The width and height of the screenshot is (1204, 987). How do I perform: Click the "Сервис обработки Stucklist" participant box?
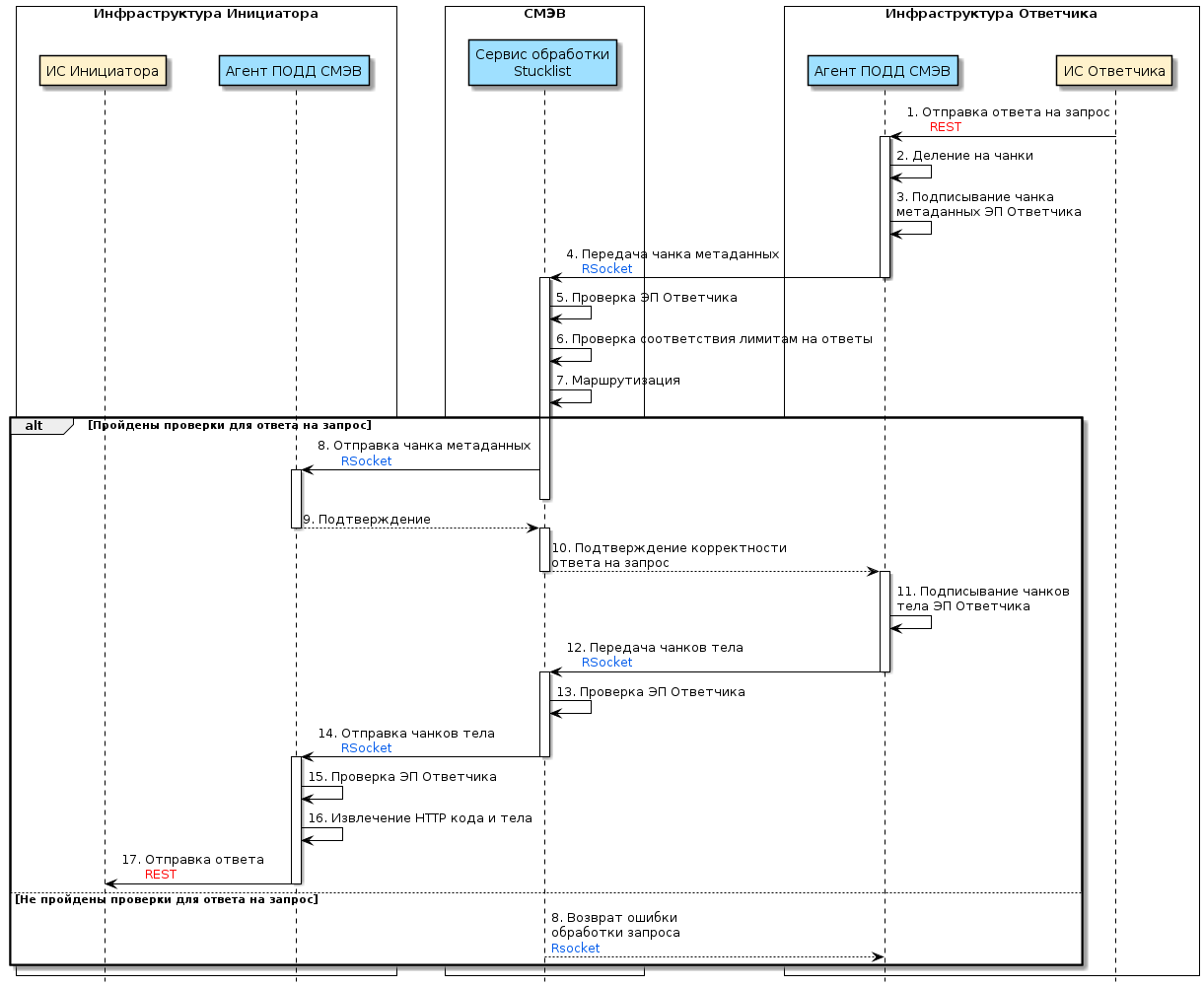(x=542, y=63)
